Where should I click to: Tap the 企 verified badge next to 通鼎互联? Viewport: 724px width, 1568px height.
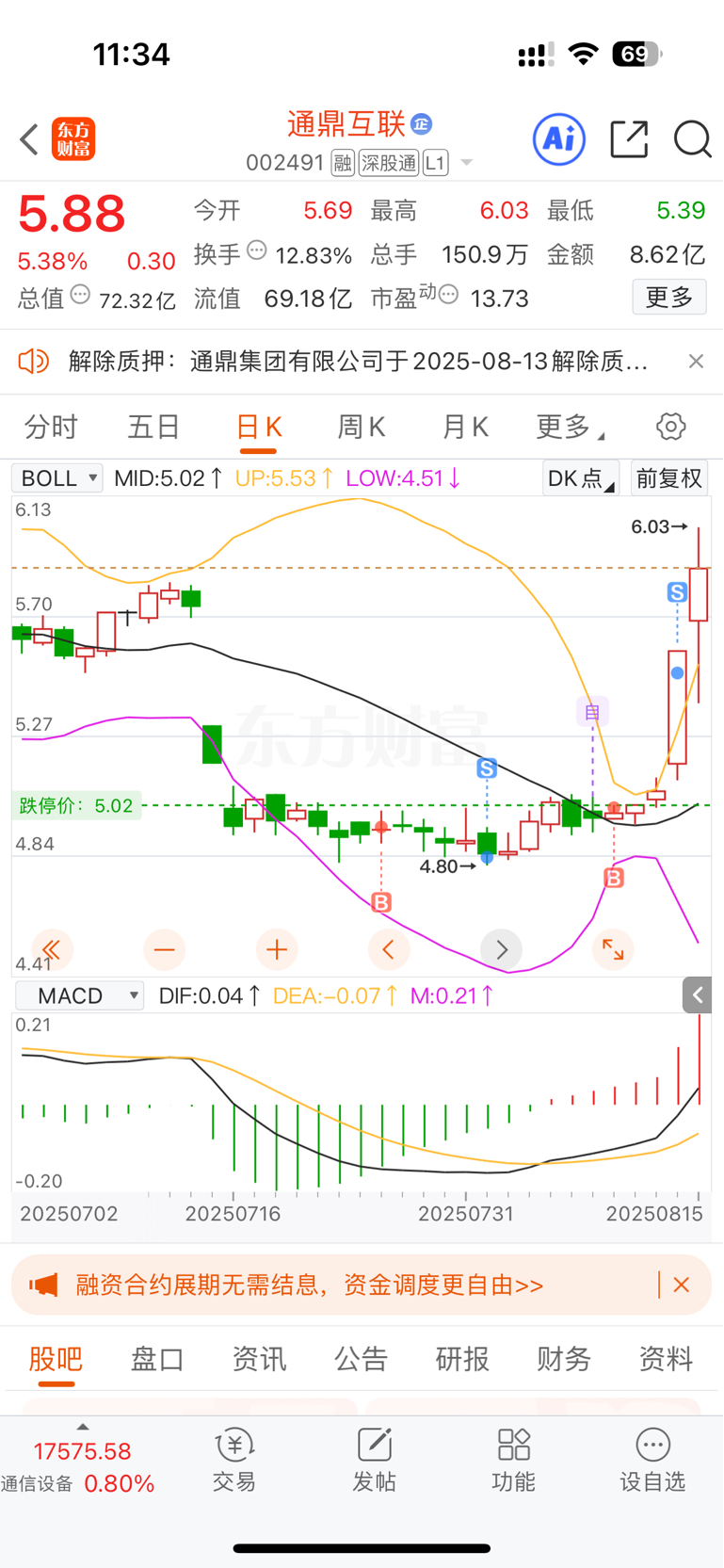[422, 123]
